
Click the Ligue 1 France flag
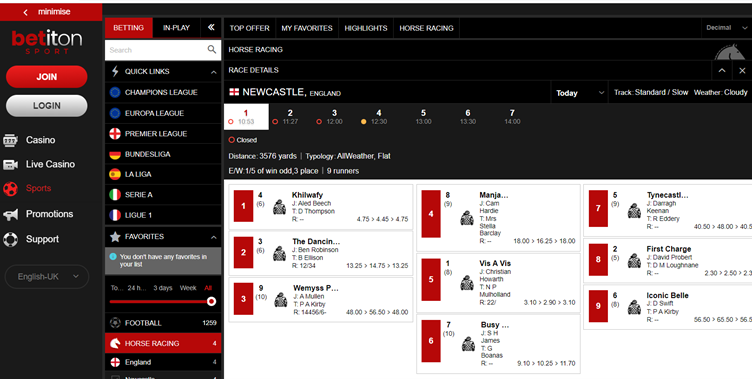pos(115,215)
